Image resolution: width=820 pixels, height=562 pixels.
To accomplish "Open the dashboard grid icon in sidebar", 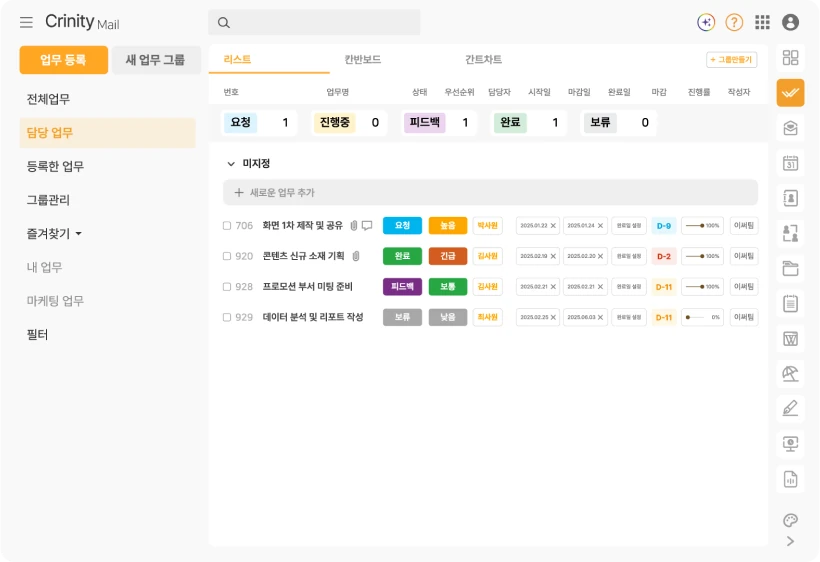I will click(790, 57).
